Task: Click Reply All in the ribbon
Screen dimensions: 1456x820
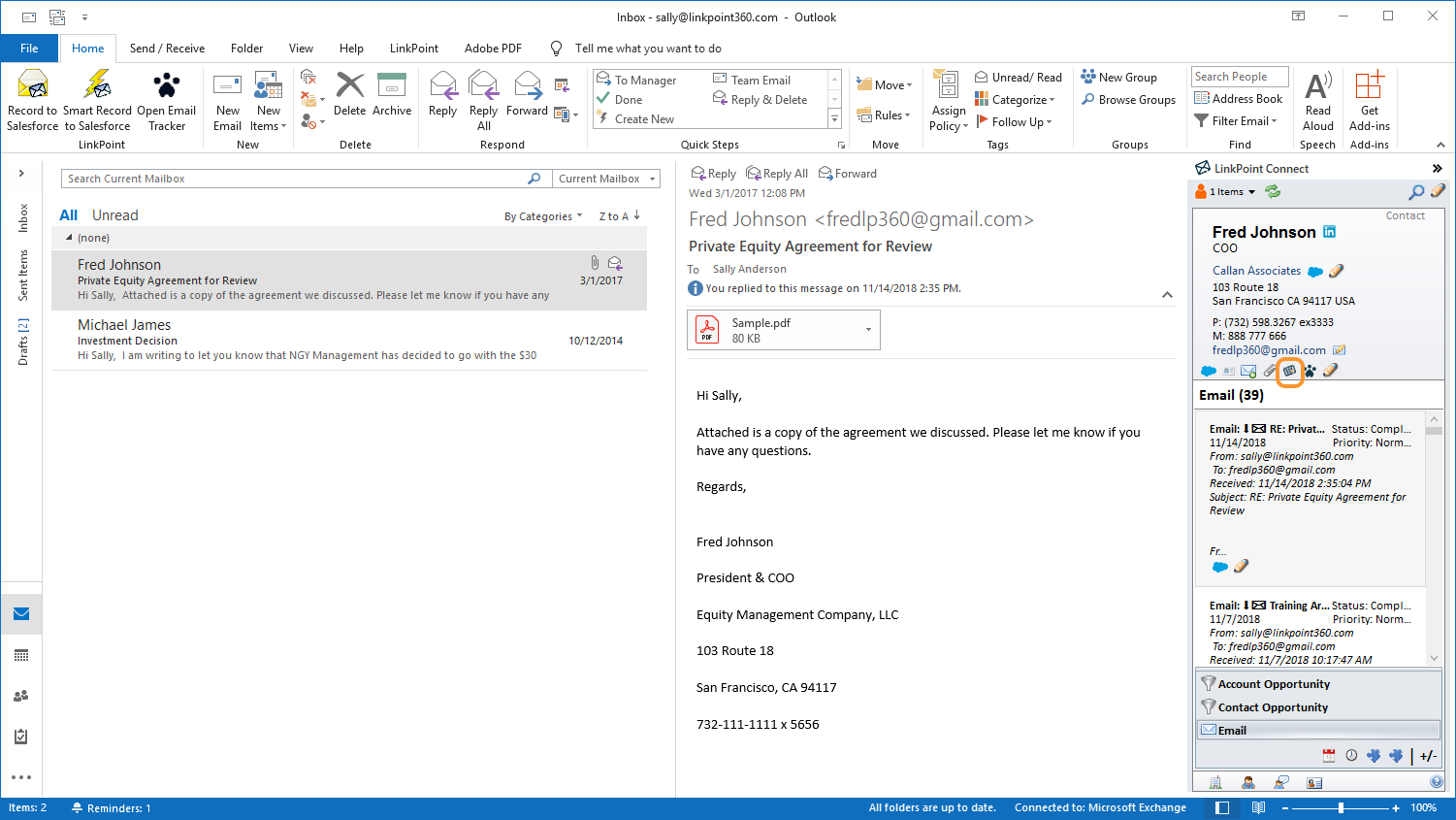Action: click(x=483, y=101)
